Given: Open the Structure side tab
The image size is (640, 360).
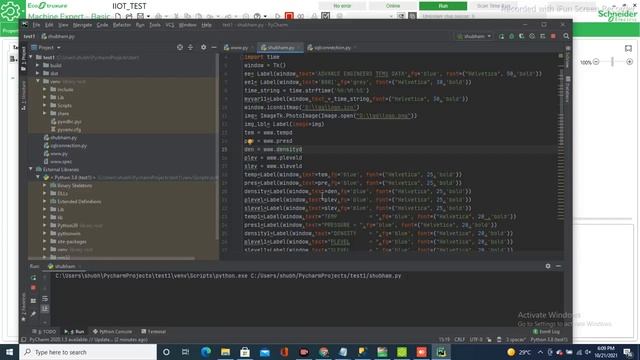Looking at the screenshot, I should tap(23, 95).
